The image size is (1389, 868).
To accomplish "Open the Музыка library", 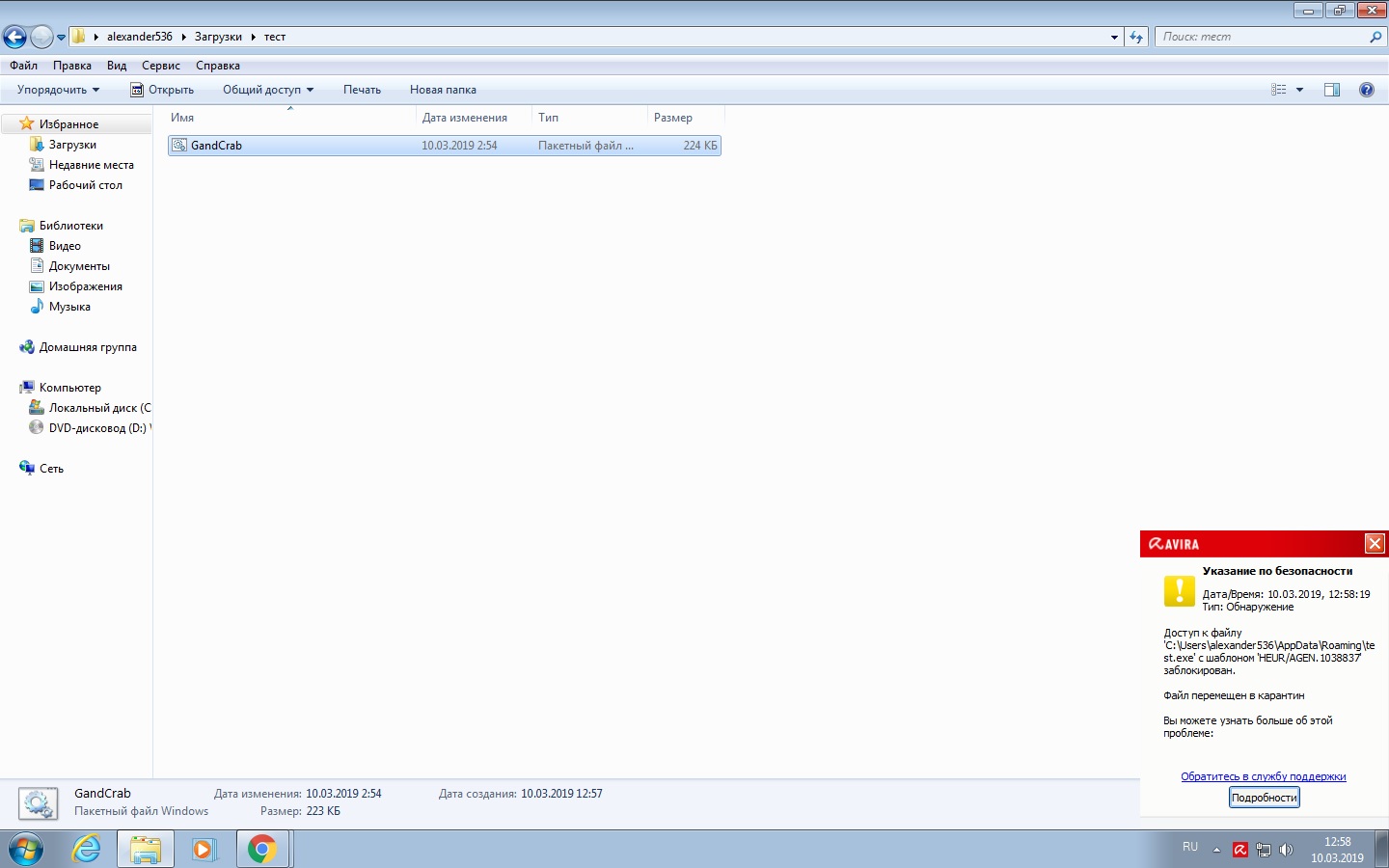I will point(69,307).
